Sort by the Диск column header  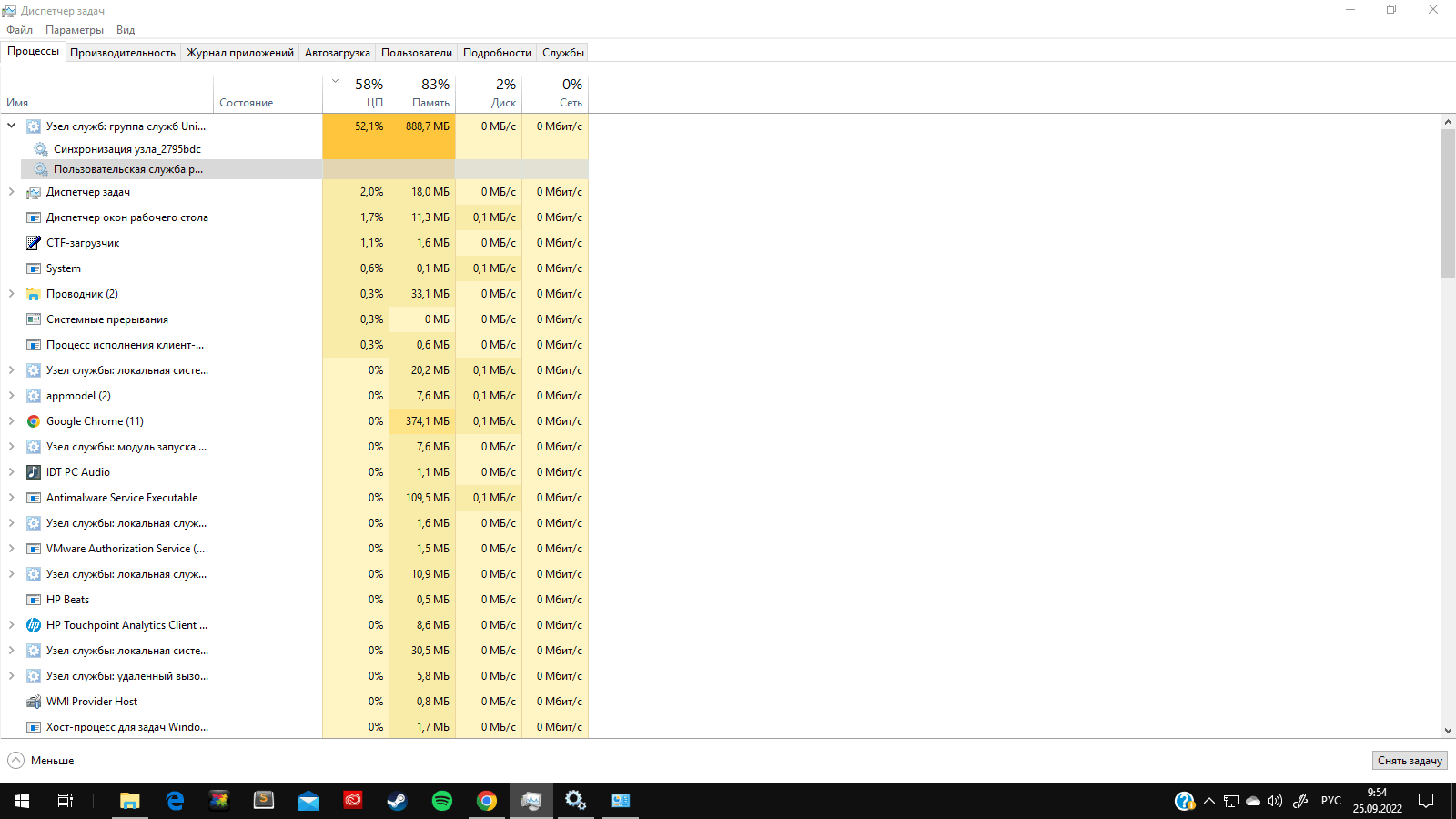489,93
